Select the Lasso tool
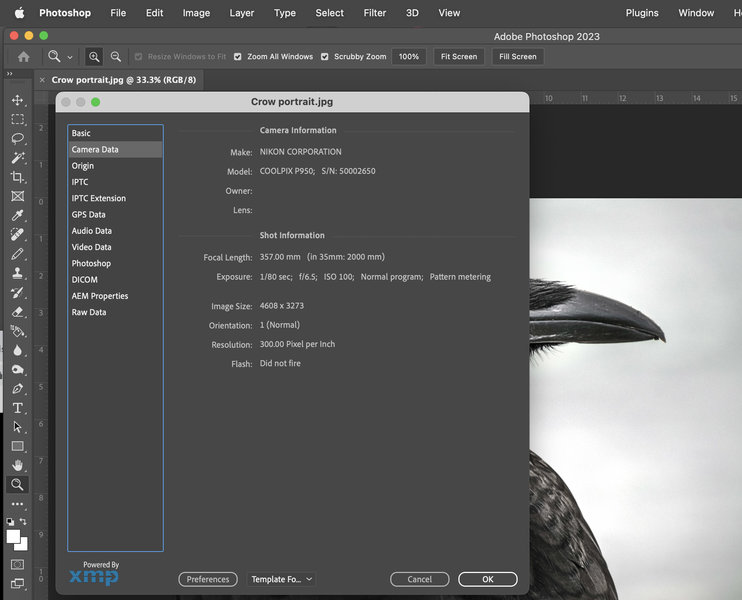The width and height of the screenshot is (742, 600). [x=18, y=139]
